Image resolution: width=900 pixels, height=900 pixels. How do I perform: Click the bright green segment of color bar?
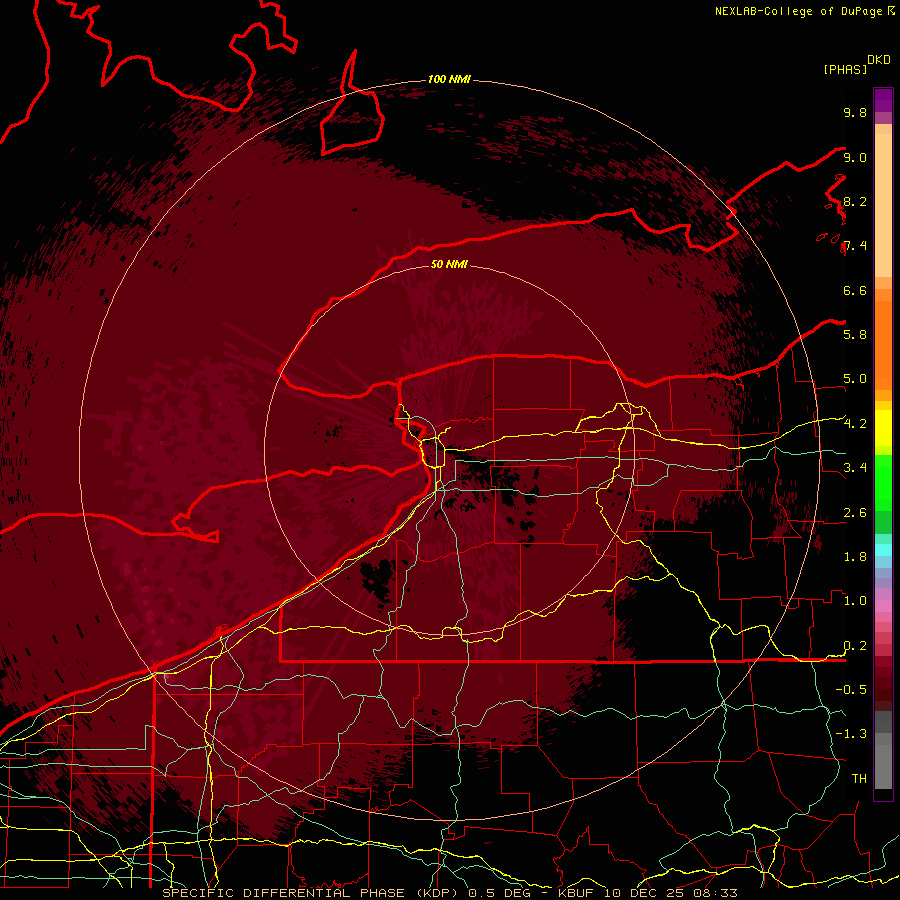coord(883,482)
